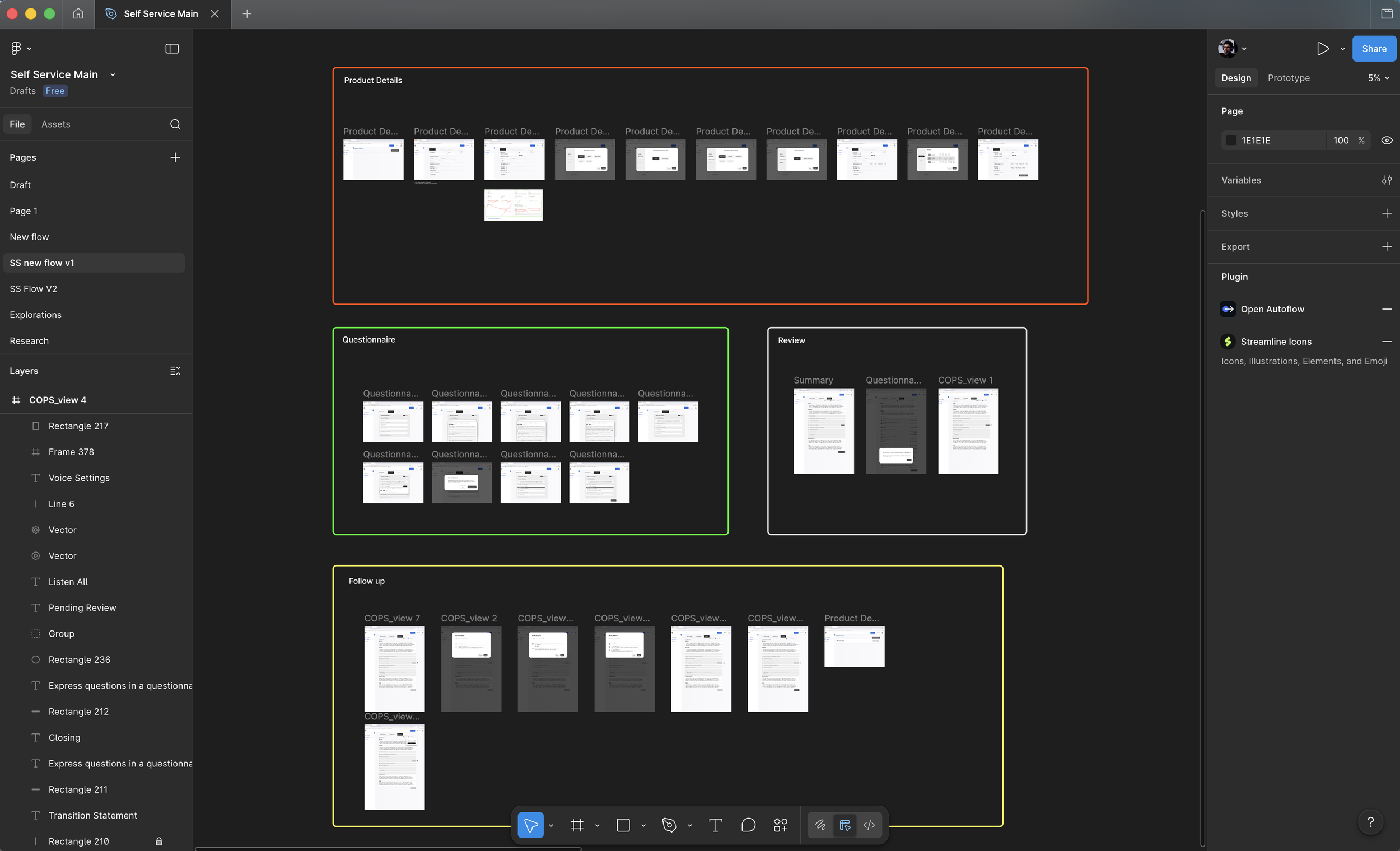Click the 1E1E1E page color swatch

click(1231, 141)
